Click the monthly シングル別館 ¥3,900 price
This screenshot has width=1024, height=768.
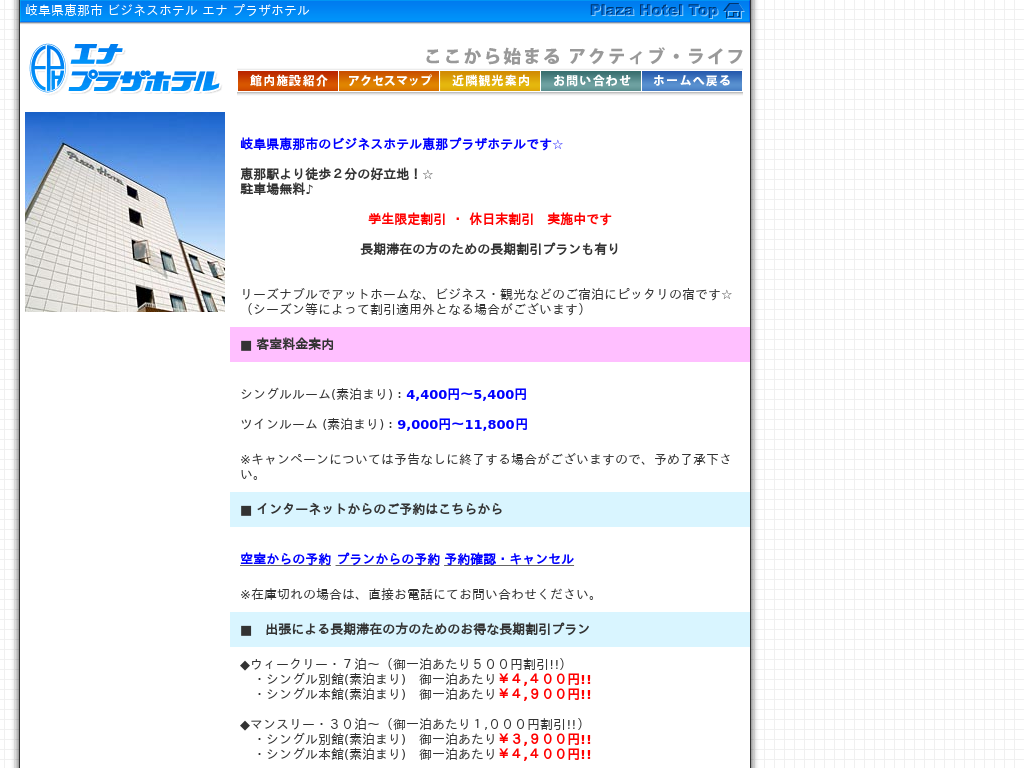coord(545,740)
